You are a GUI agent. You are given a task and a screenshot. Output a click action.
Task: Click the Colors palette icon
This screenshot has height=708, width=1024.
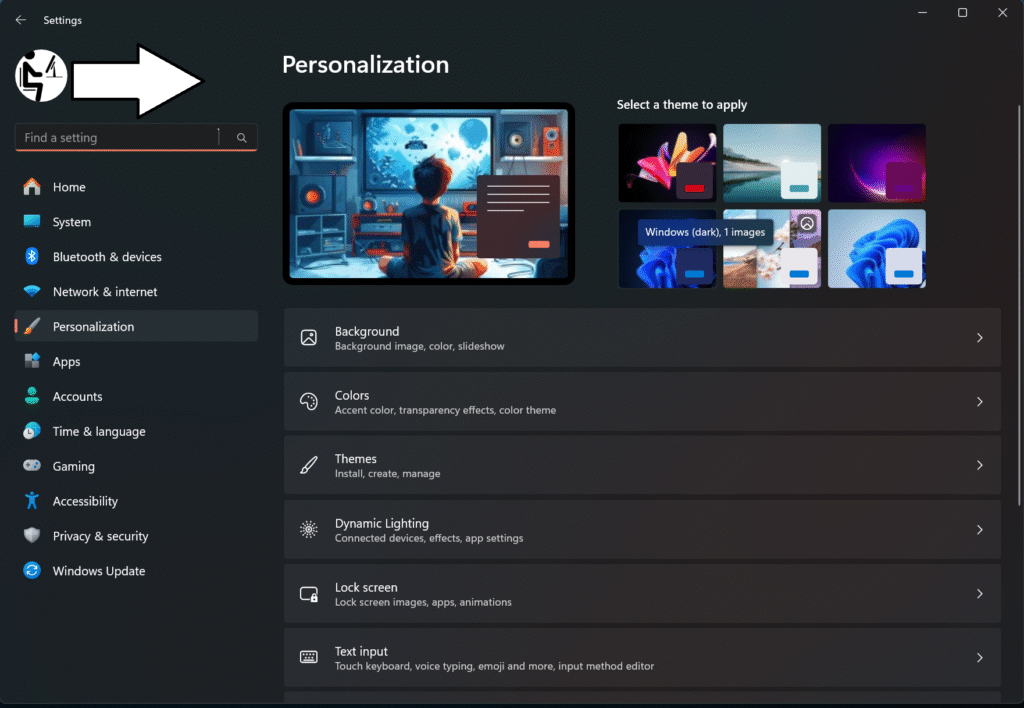(x=308, y=402)
